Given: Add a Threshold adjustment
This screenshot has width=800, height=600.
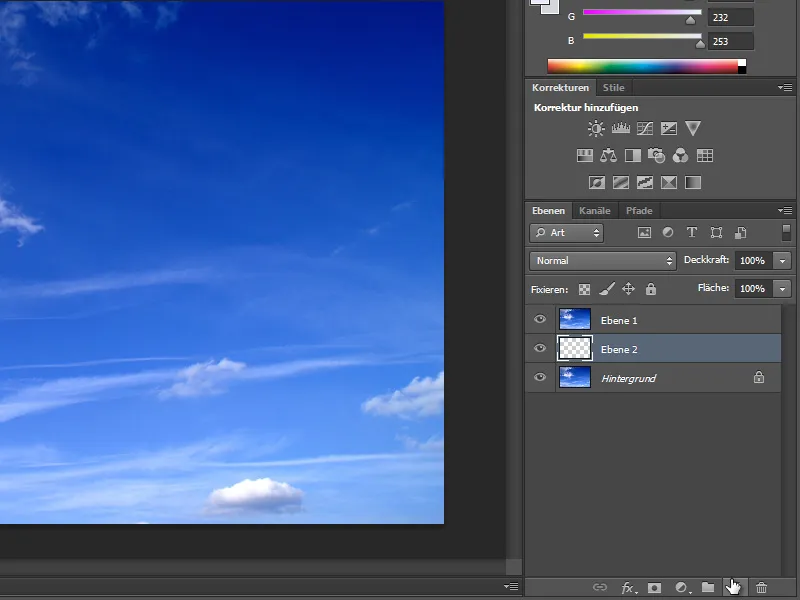Looking at the screenshot, I should [x=645, y=183].
